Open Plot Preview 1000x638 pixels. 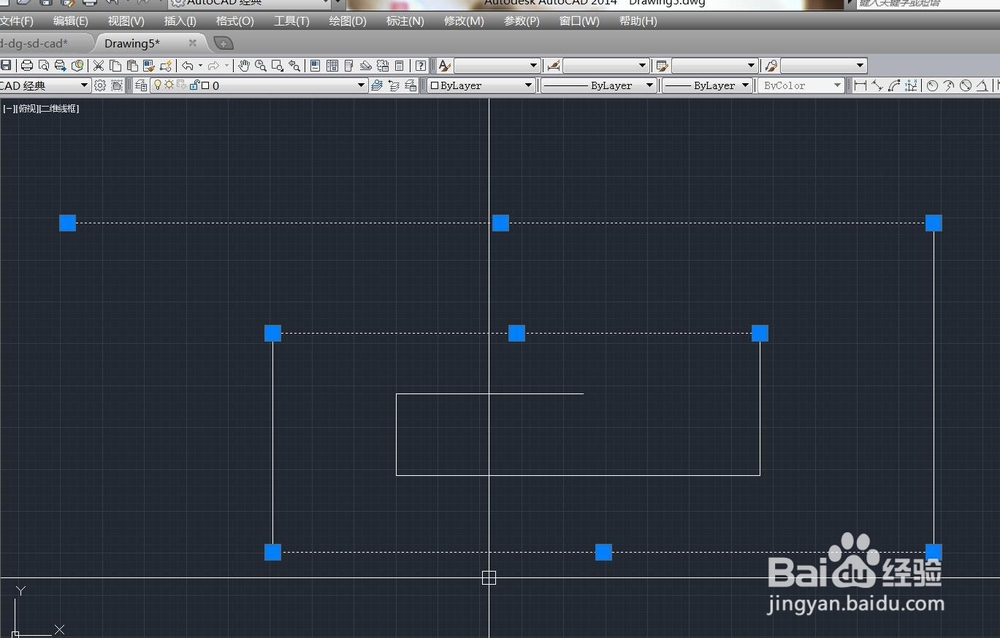point(43,65)
